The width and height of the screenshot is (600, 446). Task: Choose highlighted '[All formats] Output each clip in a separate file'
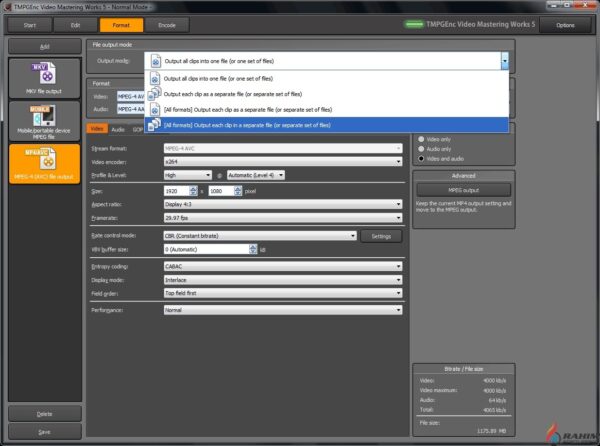click(326, 125)
